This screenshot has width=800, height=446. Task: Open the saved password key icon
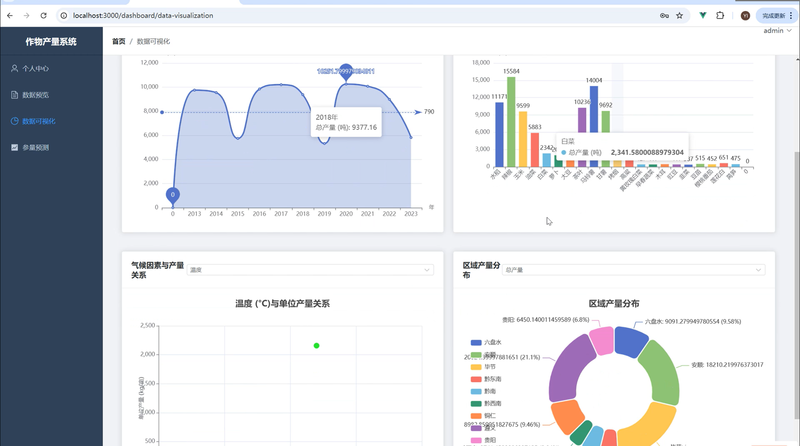pyautogui.click(x=664, y=15)
